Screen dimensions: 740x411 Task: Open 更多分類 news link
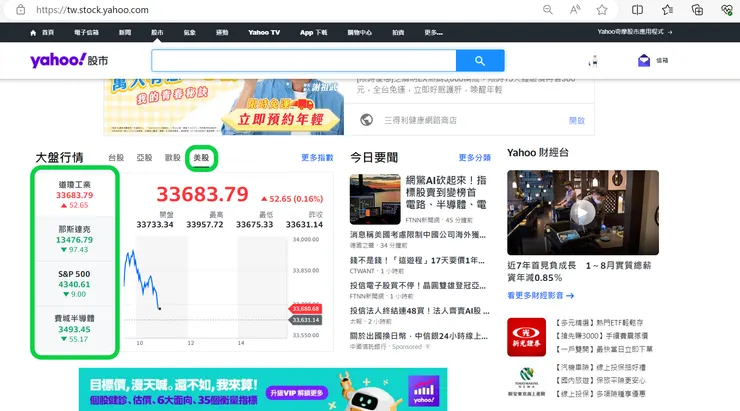(475, 158)
